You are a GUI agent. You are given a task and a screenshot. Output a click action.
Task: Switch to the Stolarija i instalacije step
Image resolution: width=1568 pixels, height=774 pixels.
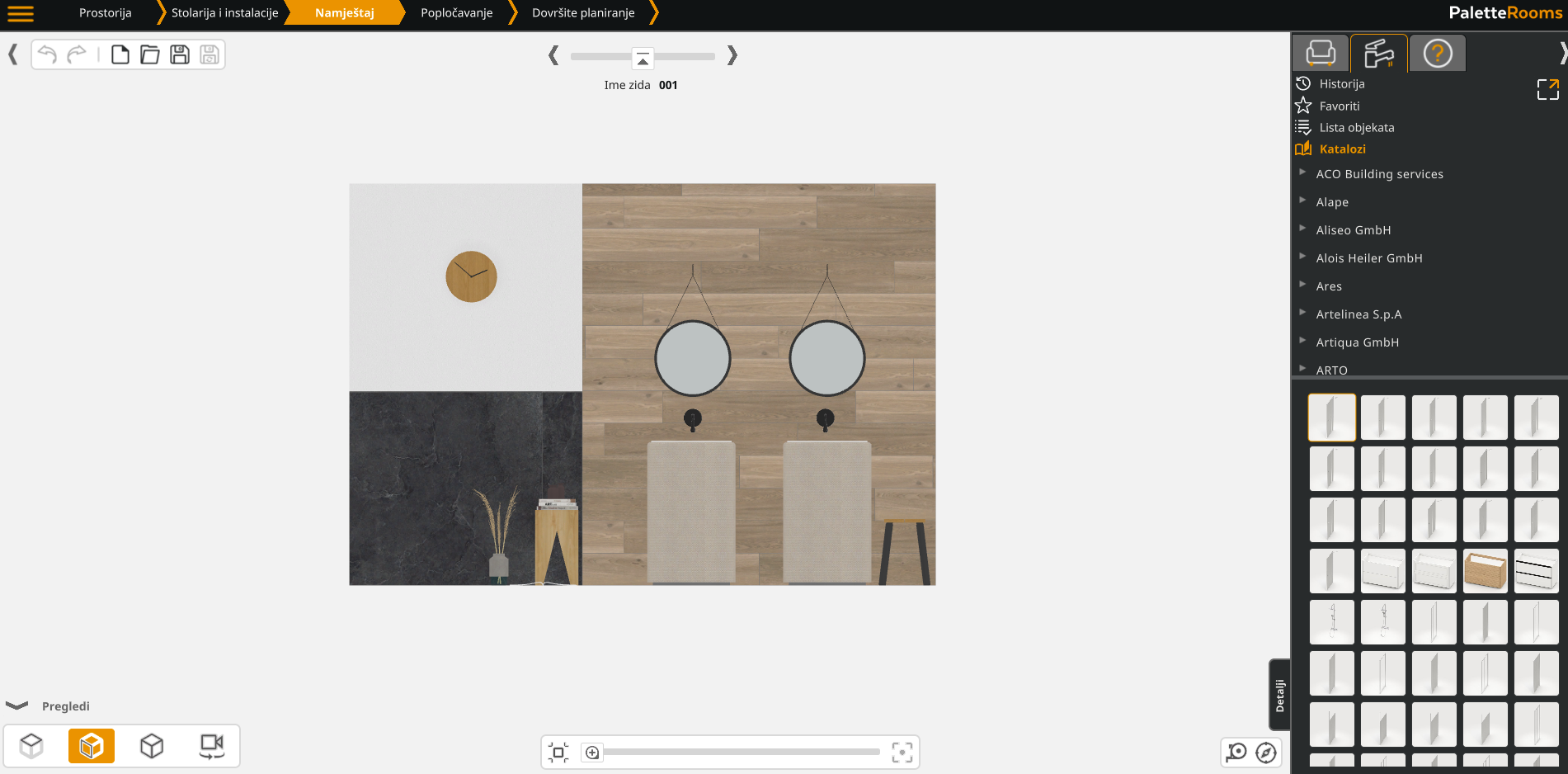(x=224, y=13)
